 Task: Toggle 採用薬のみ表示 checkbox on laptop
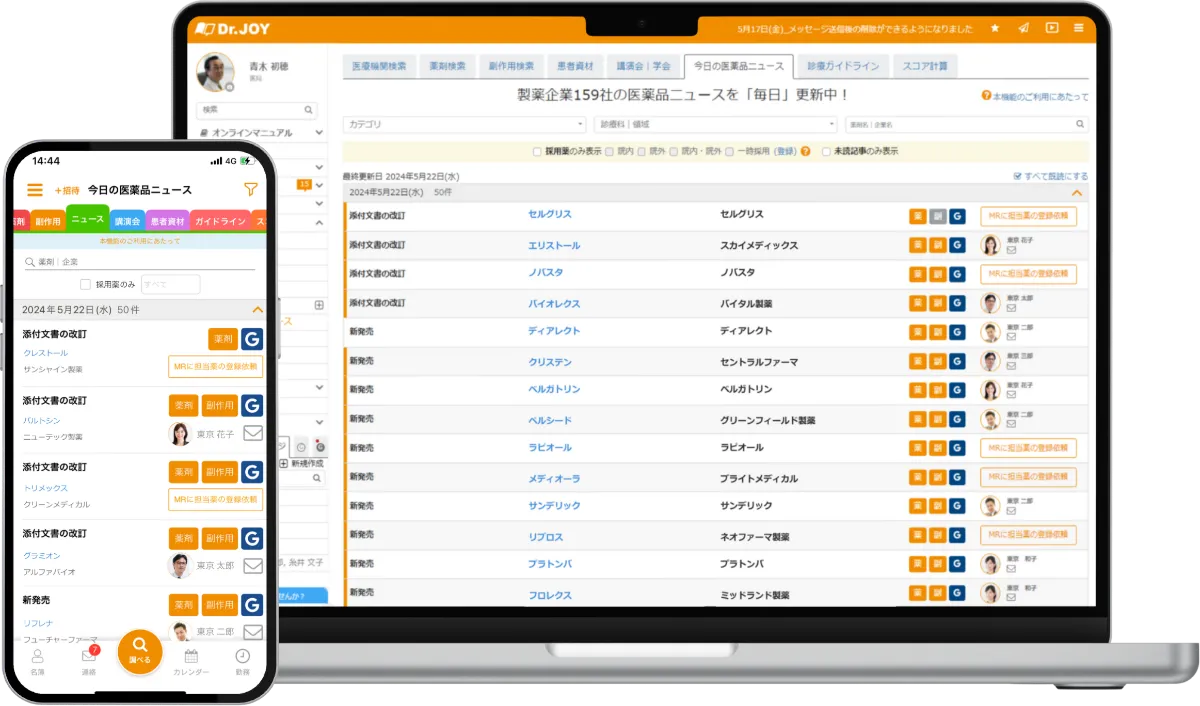click(538, 151)
